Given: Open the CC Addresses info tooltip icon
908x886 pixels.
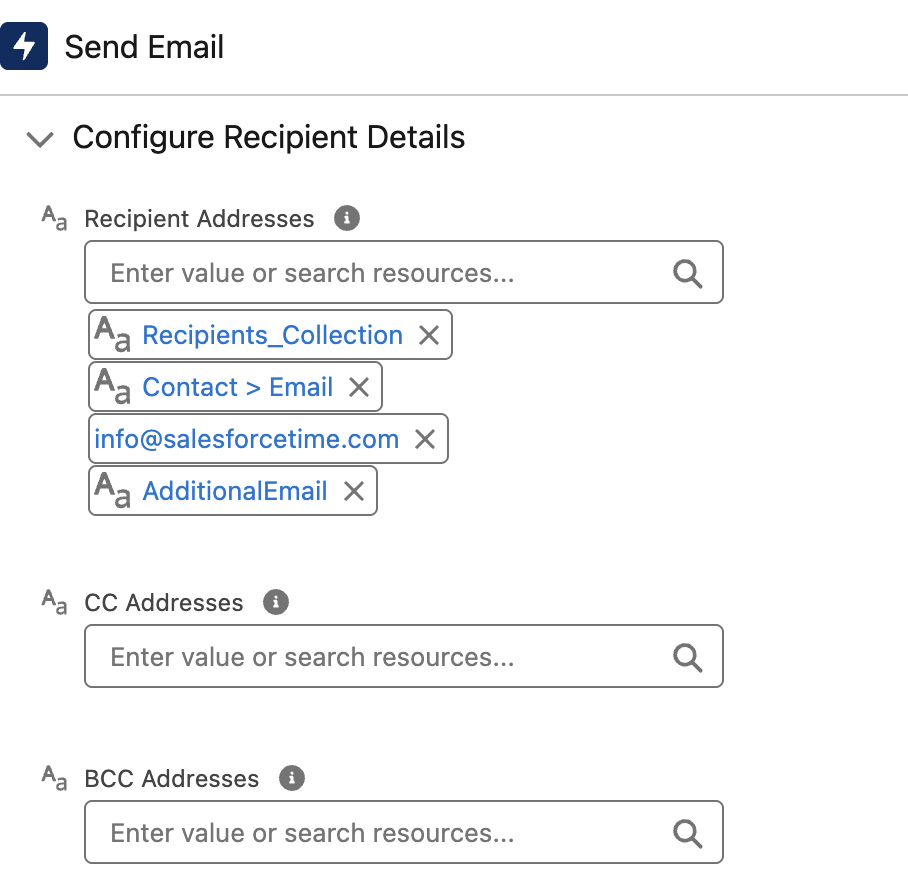Looking at the screenshot, I should (x=276, y=602).
